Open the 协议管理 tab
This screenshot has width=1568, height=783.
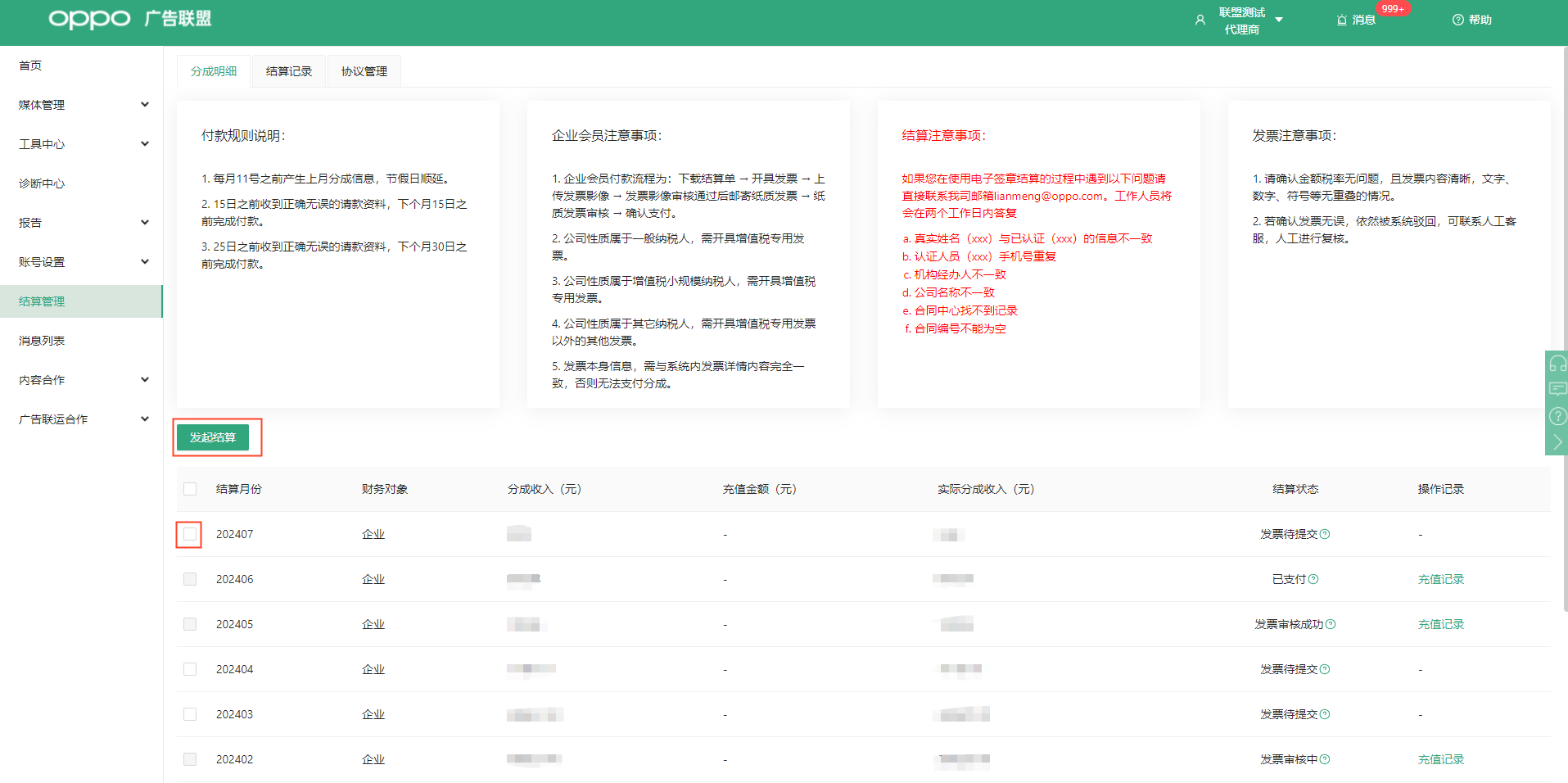[364, 71]
